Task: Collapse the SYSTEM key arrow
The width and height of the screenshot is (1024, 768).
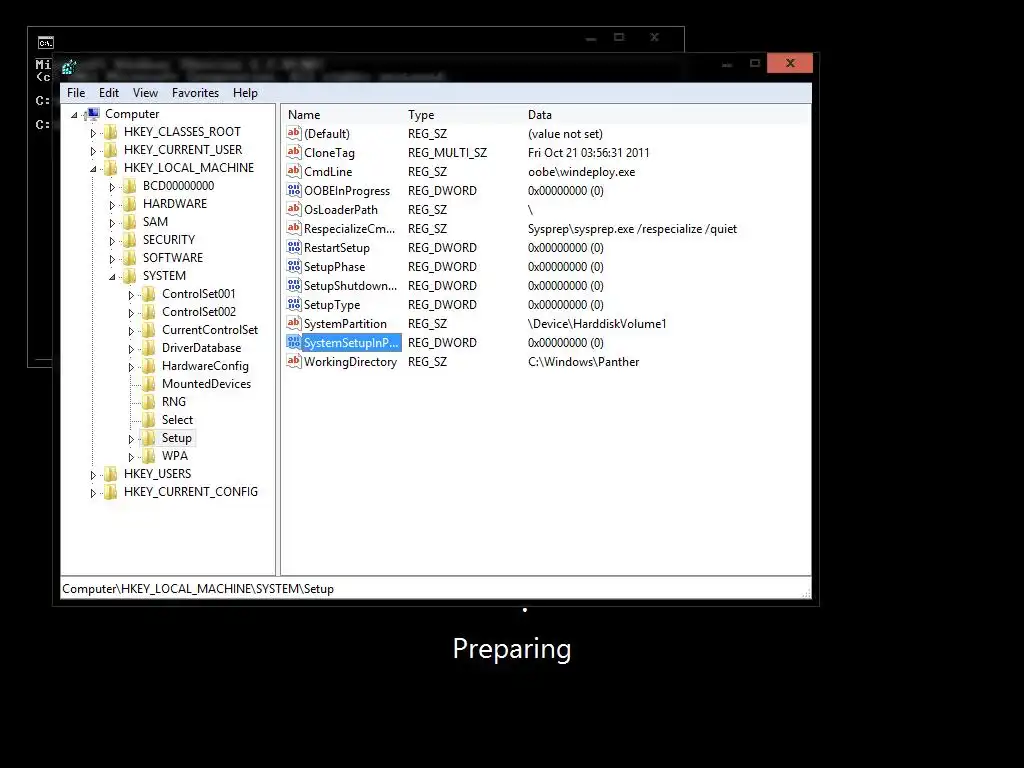Action: (112, 277)
